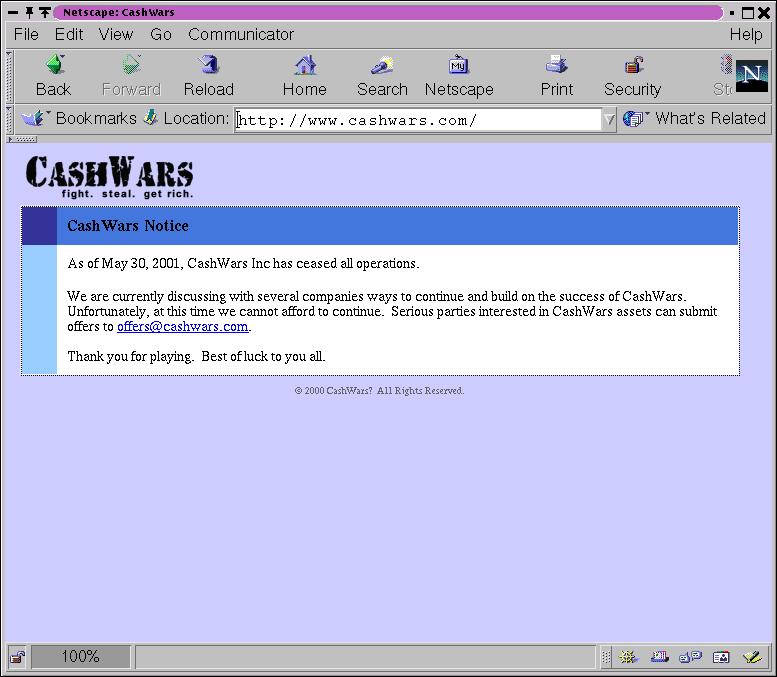This screenshot has height=677, width=777.
Task: Click the Stop traffic-light button
Action: (x=724, y=76)
